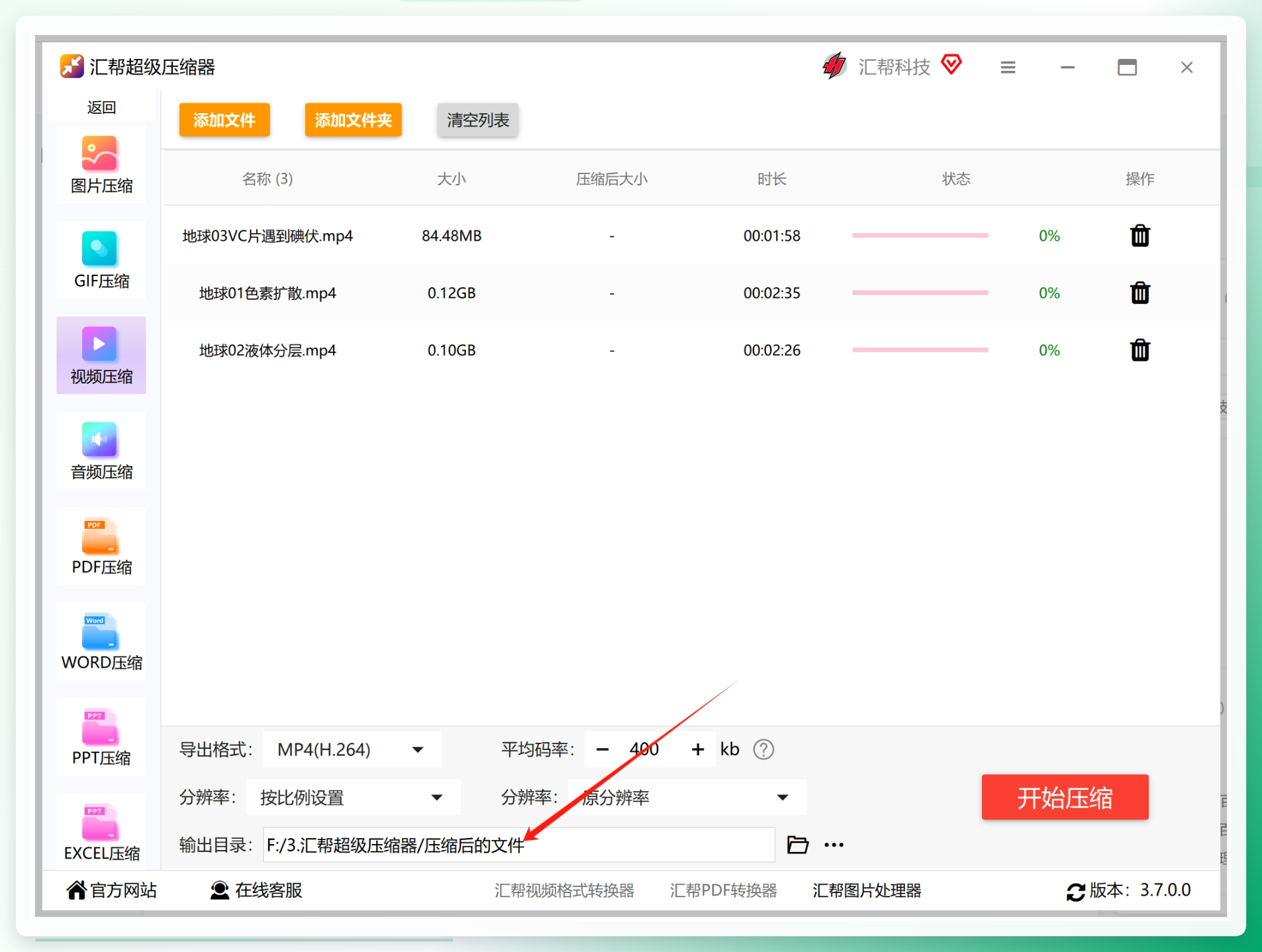Click progress bar of 地球02液体分层.mp4
The image size is (1262, 952).
coord(920,350)
